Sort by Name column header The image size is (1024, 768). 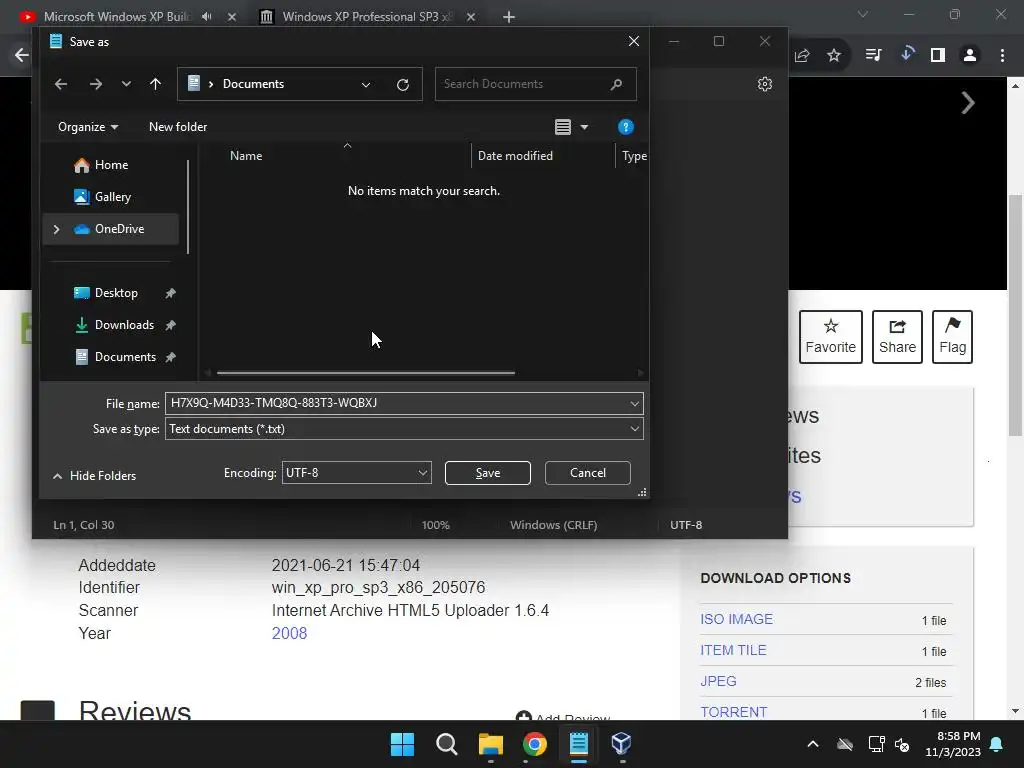click(246, 155)
